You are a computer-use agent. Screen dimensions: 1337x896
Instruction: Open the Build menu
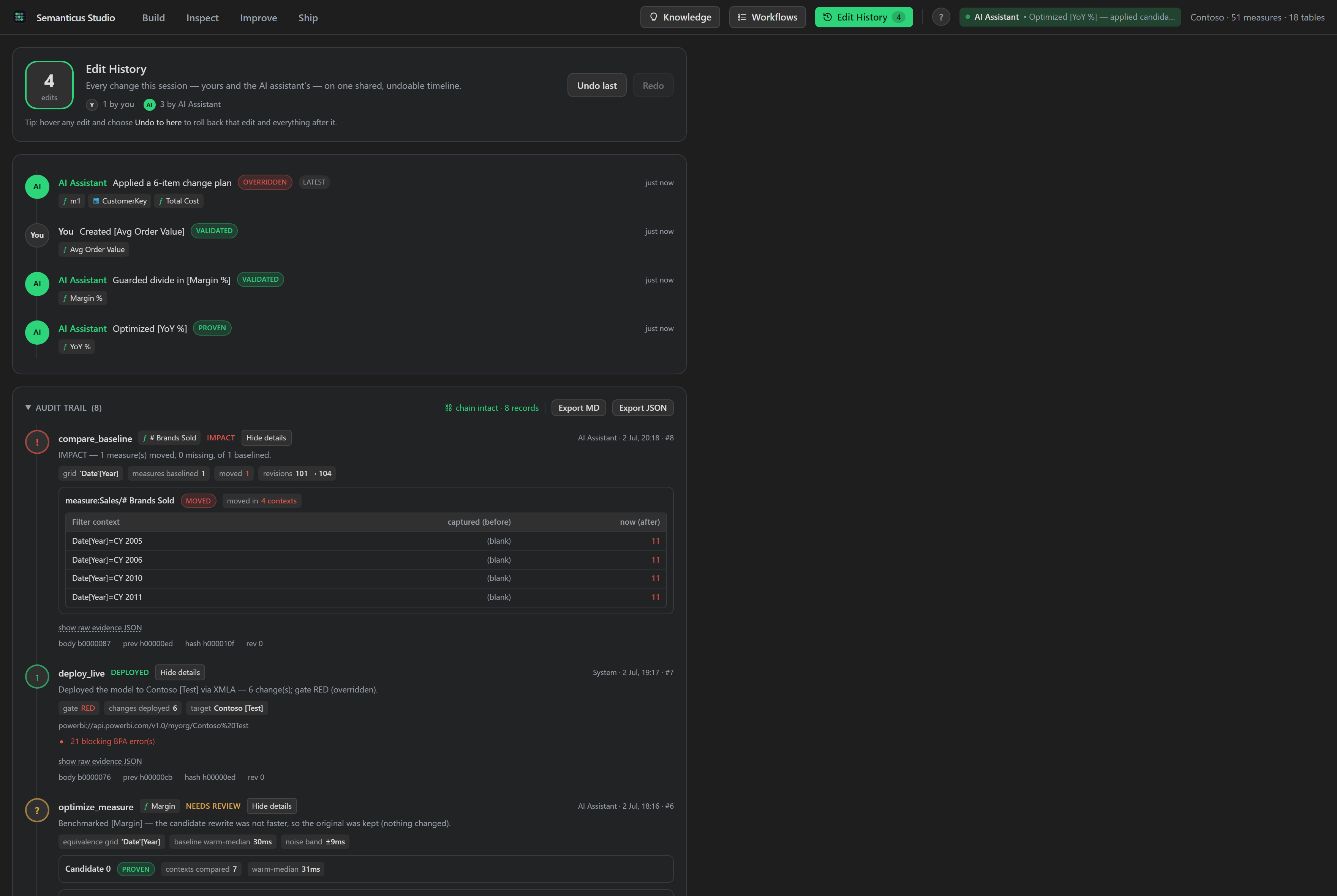coord(153,18)
